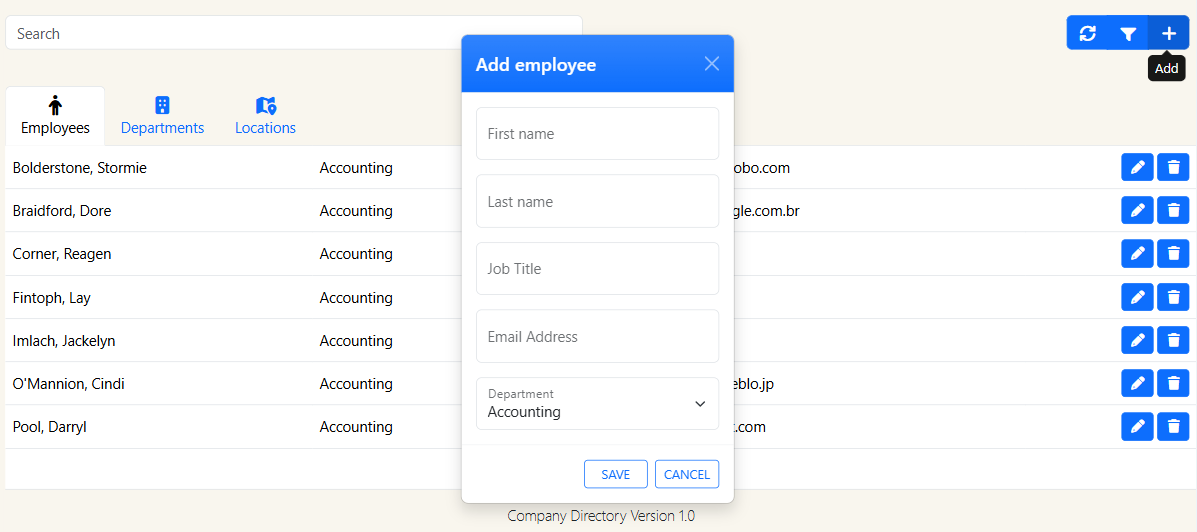This screenshot has height=532, width=1197.
Task: Click the pencil icon for Corner, Reagen
Action: pyautogui.click(x=1137, y=254)
